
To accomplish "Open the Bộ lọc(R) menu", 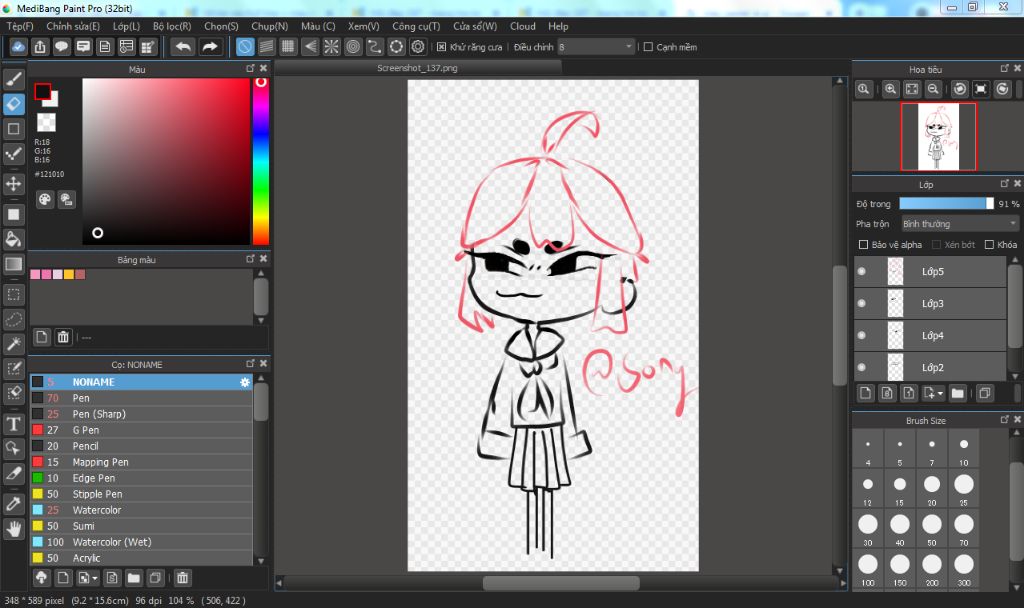I will pos(172,26).
